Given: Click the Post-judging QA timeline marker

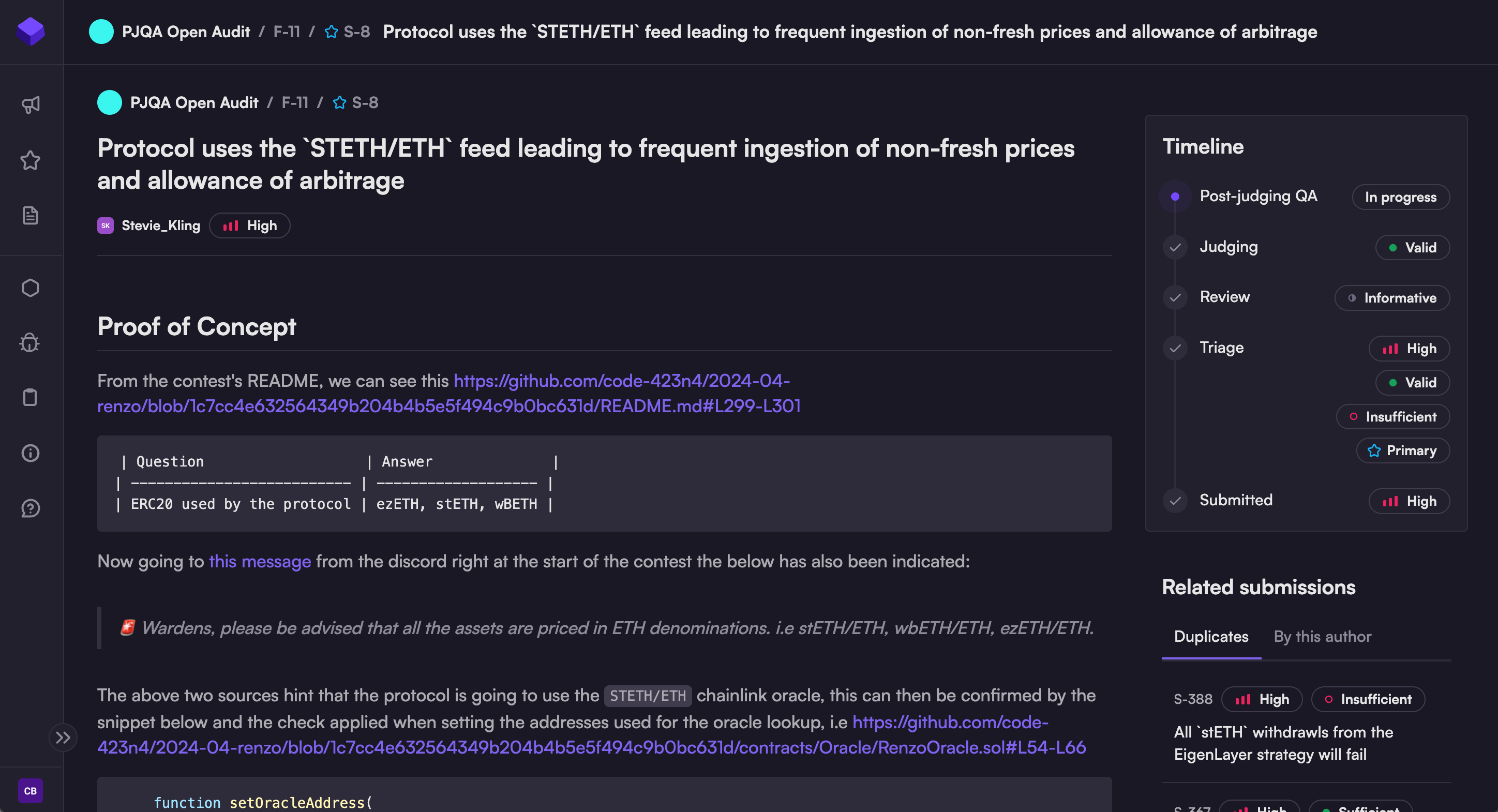Looking at the screenshot, I should (1175, 197).
